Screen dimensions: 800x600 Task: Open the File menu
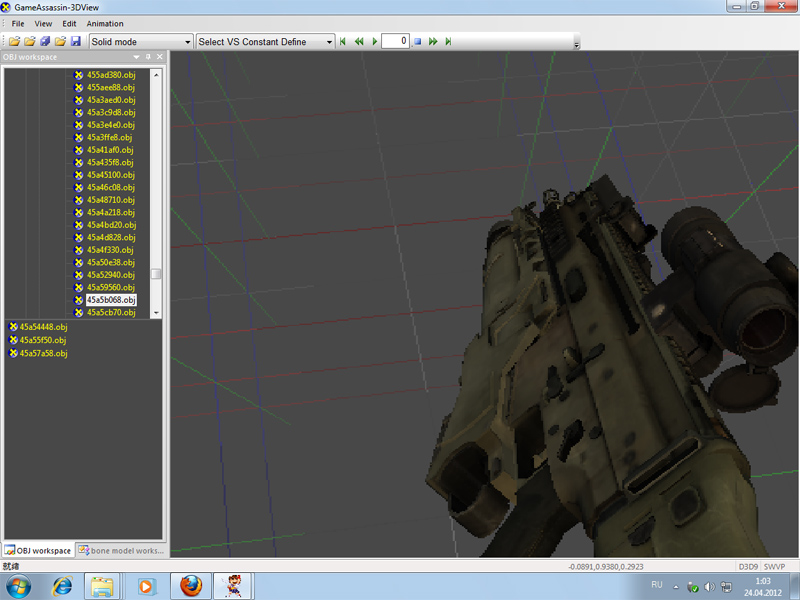pos(18,23)
